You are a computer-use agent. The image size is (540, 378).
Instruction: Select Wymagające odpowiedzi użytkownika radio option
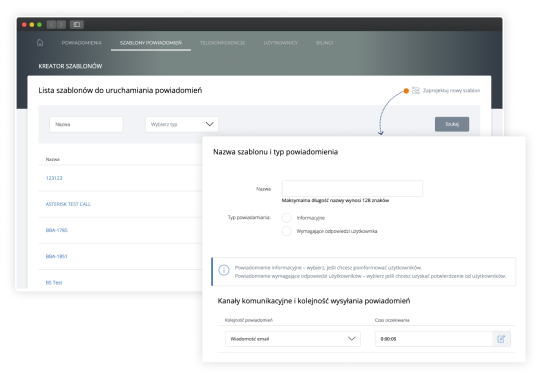point(287,231)
